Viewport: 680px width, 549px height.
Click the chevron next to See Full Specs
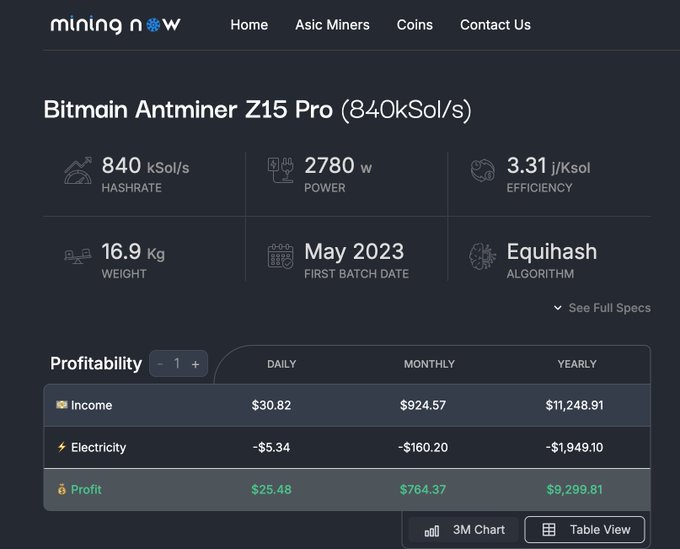click(x=558, y=308)
